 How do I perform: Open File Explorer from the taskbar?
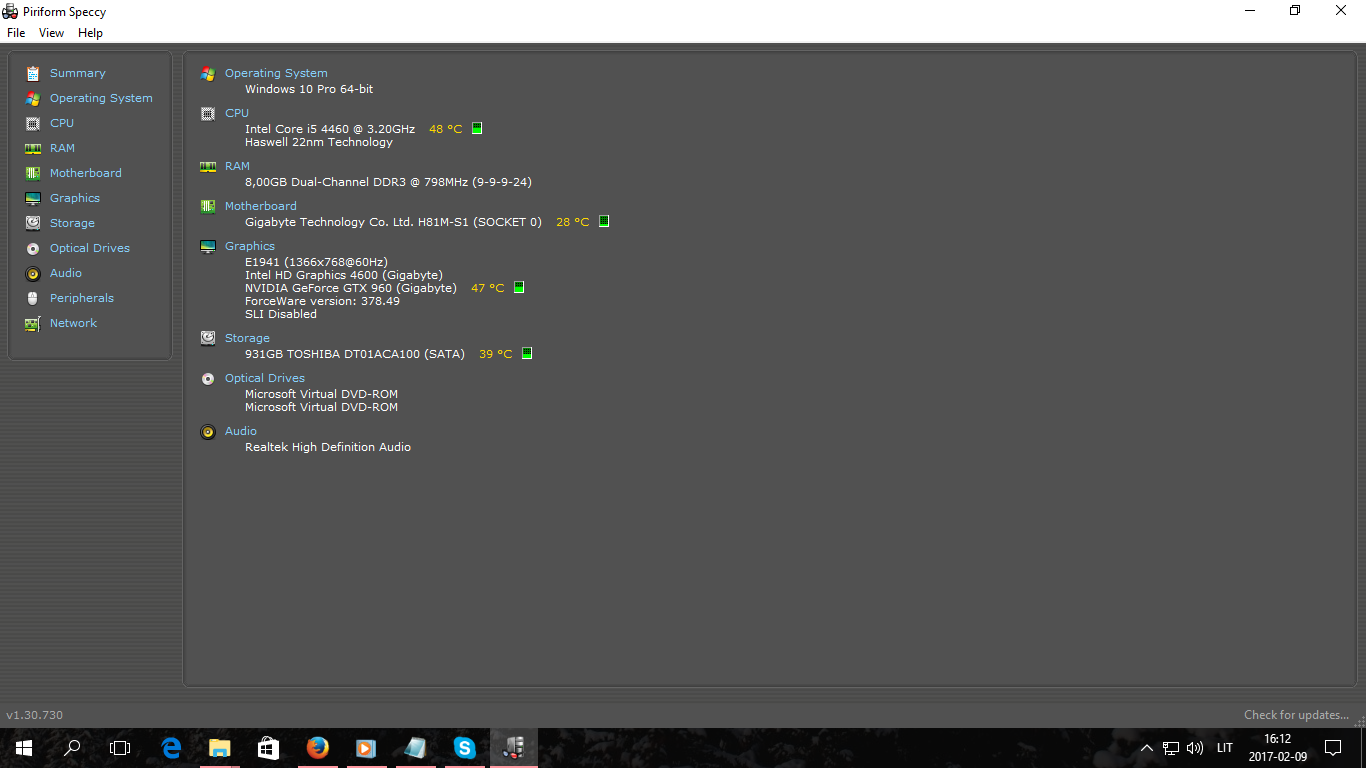click(219, 748)
